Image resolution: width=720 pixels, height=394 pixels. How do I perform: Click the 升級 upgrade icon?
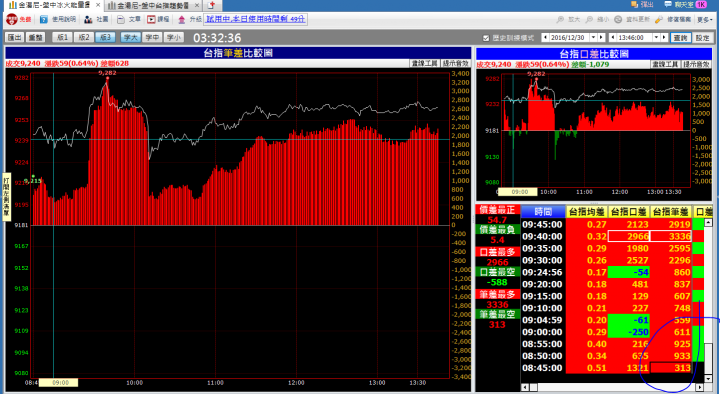(182, 19)
